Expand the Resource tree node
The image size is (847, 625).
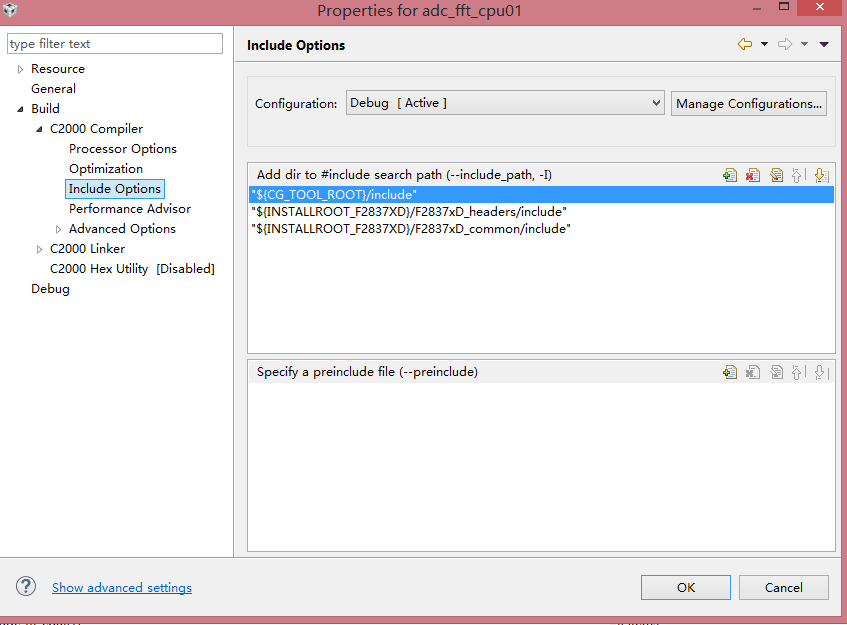20,69
